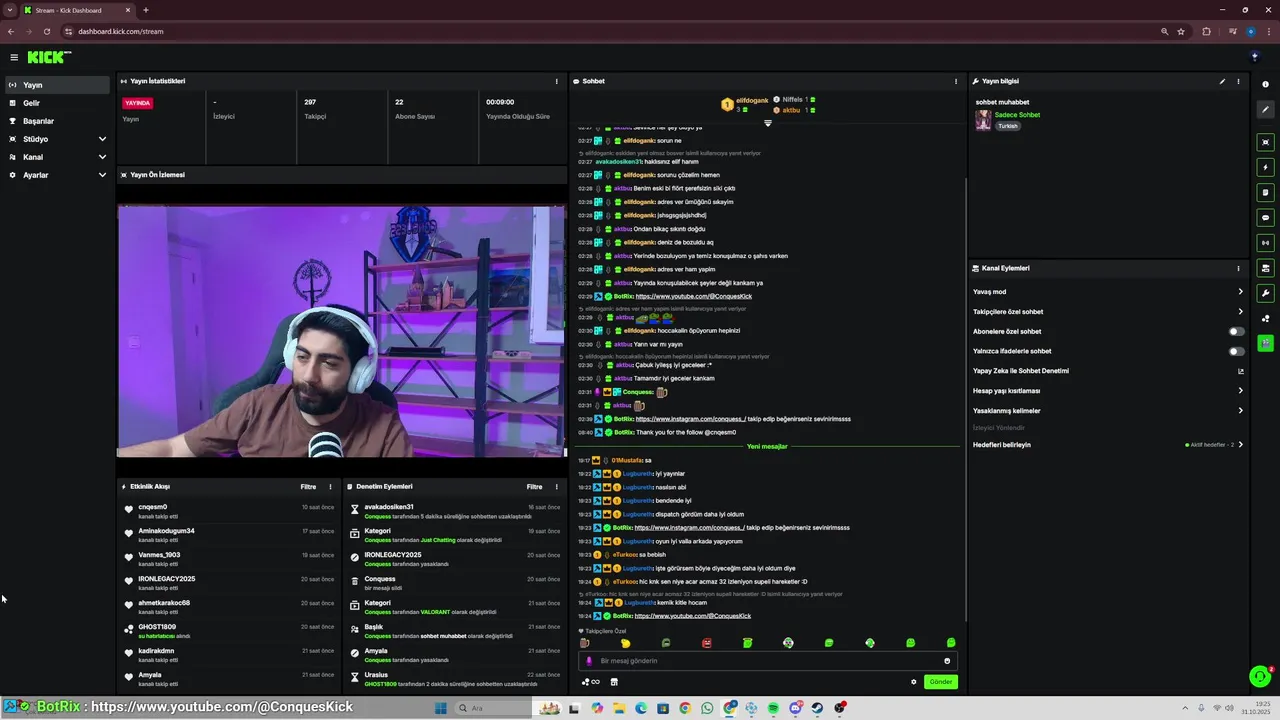This screenshot has height=720, width=1280.
Task: Open Spotify from the taskbar
Action: [774, 708]
